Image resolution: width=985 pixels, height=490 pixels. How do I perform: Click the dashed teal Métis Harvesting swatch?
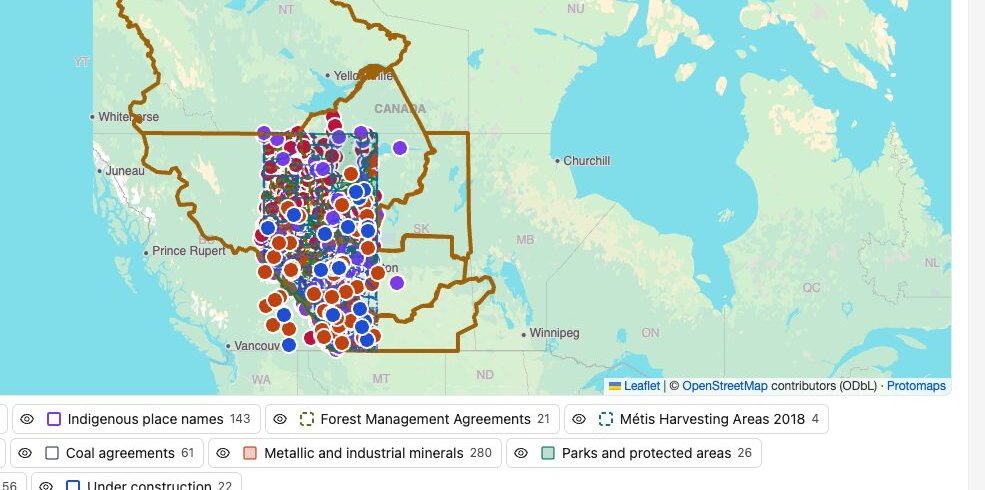click(606, 419)
